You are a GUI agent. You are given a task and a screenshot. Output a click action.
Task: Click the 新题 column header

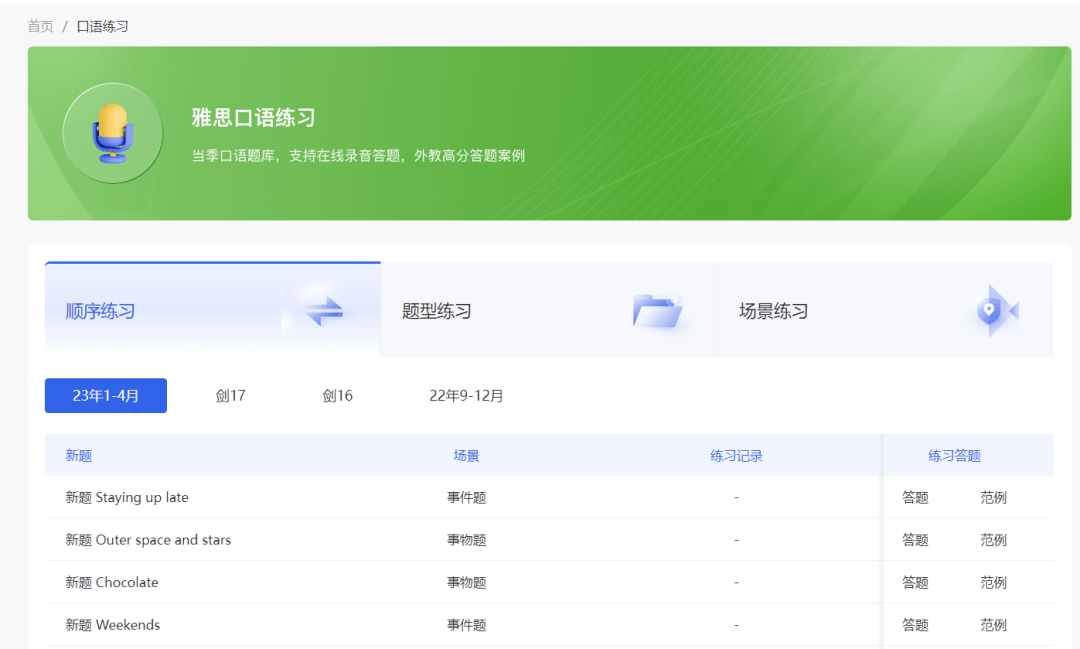pyautogui.click(x=79, y=455)
